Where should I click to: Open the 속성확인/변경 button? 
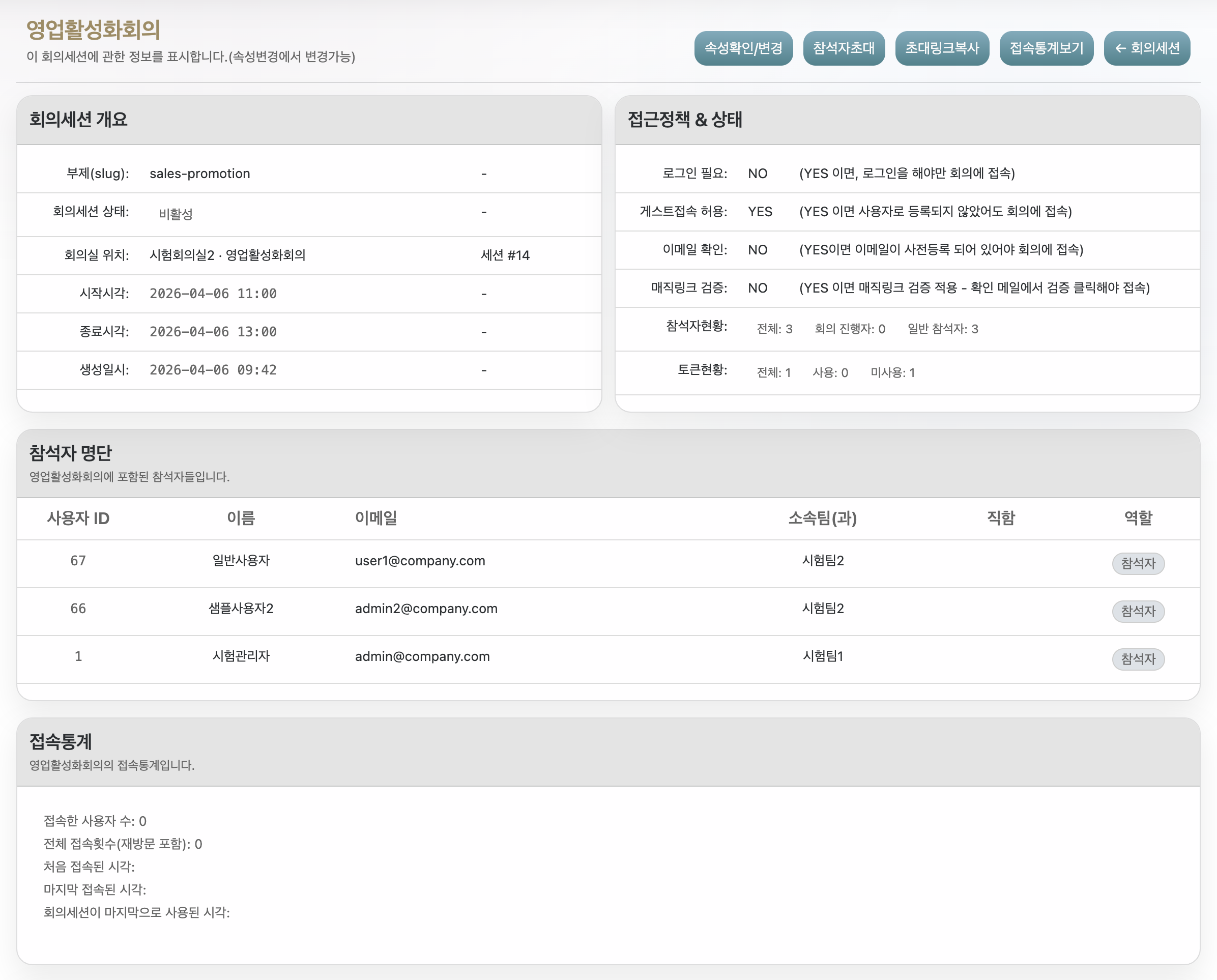[743, 48]
